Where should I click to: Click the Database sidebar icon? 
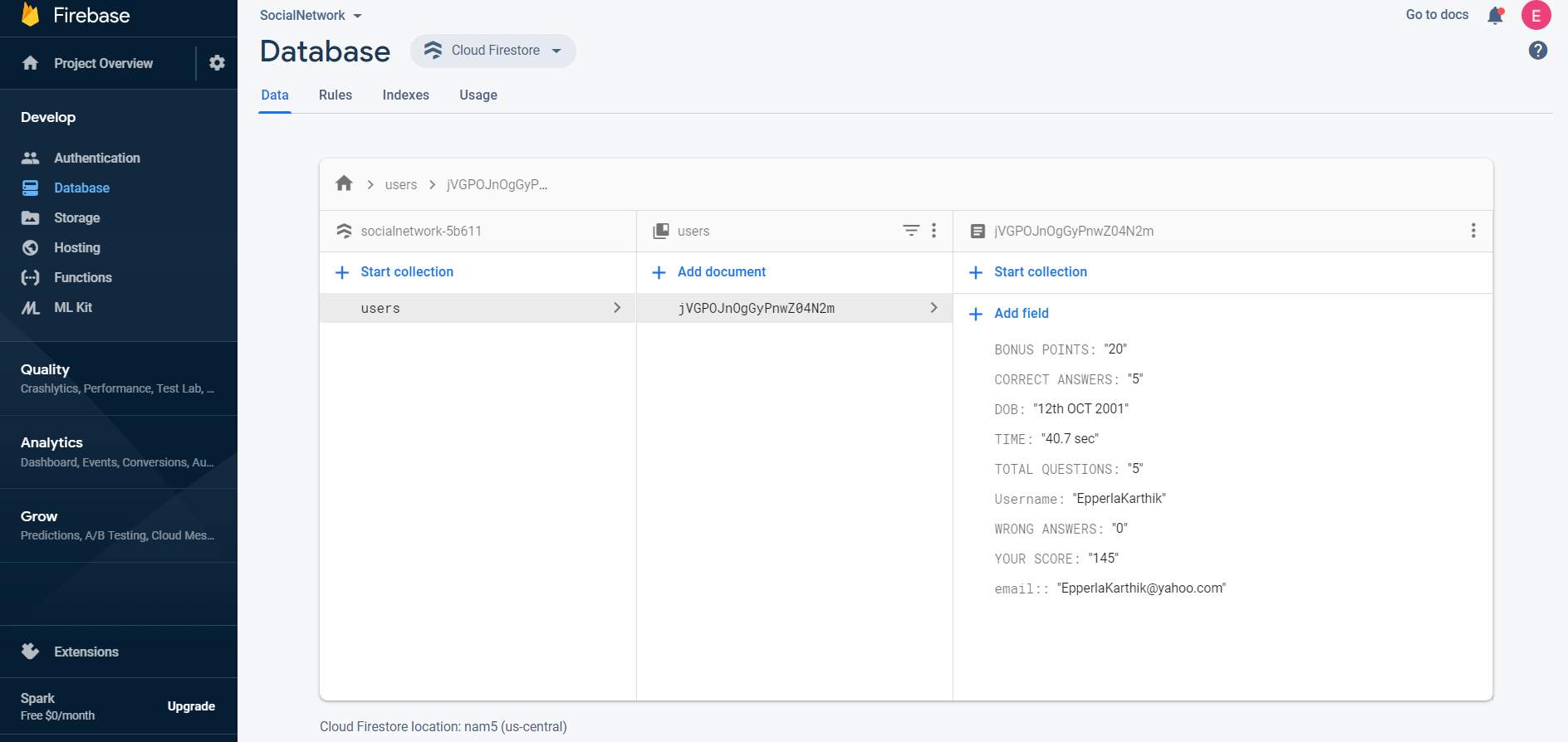[31, 188]
